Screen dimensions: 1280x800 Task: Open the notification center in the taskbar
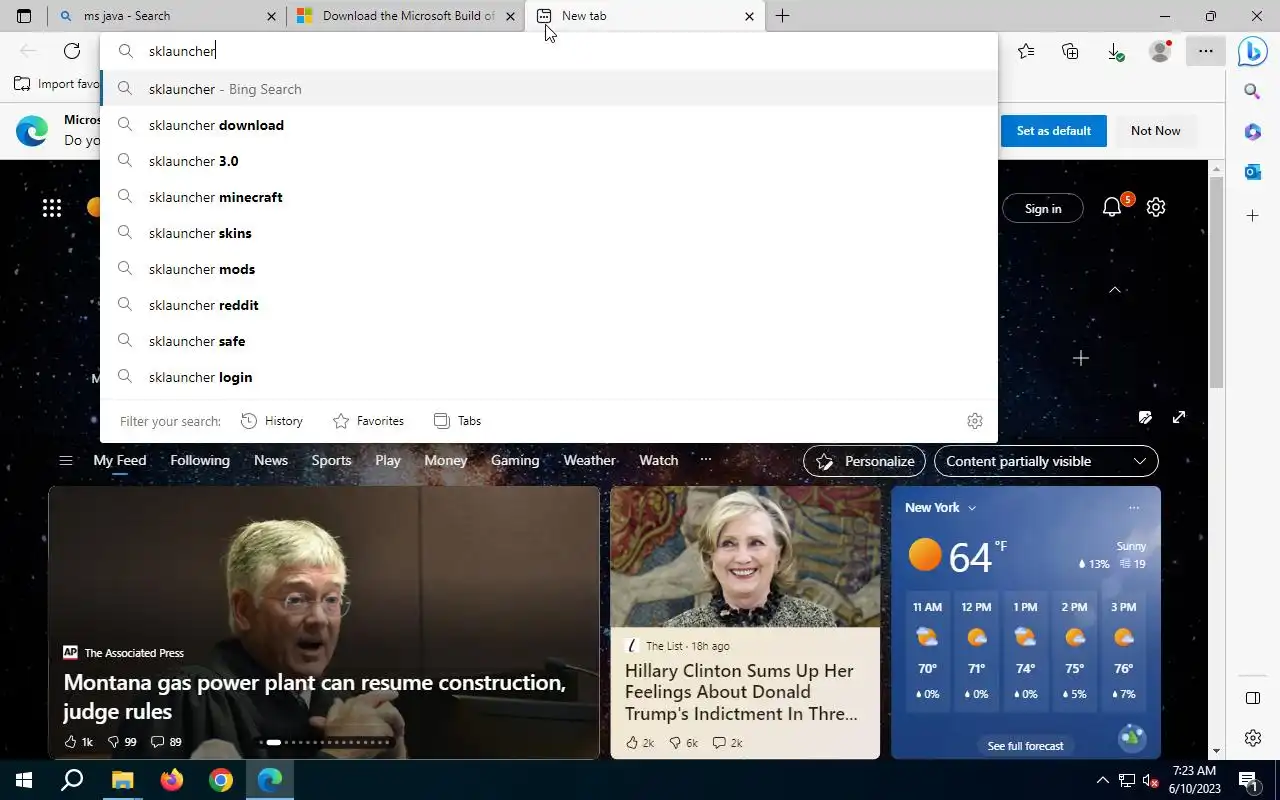(x=1248, y=780)
